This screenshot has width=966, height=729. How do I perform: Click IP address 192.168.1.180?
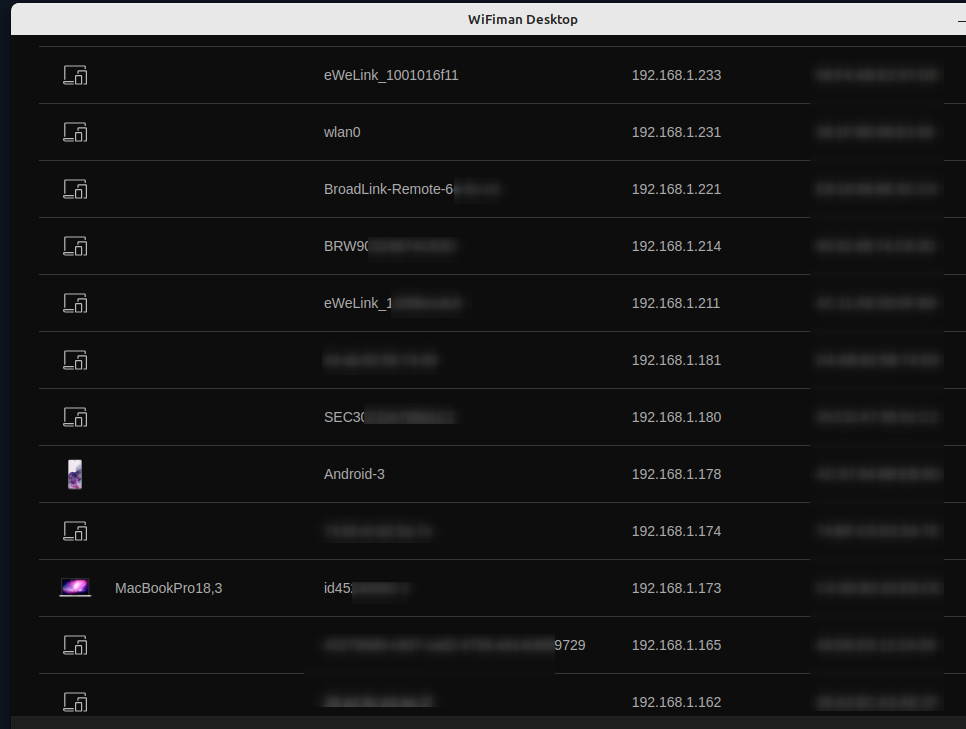(676, 417)
